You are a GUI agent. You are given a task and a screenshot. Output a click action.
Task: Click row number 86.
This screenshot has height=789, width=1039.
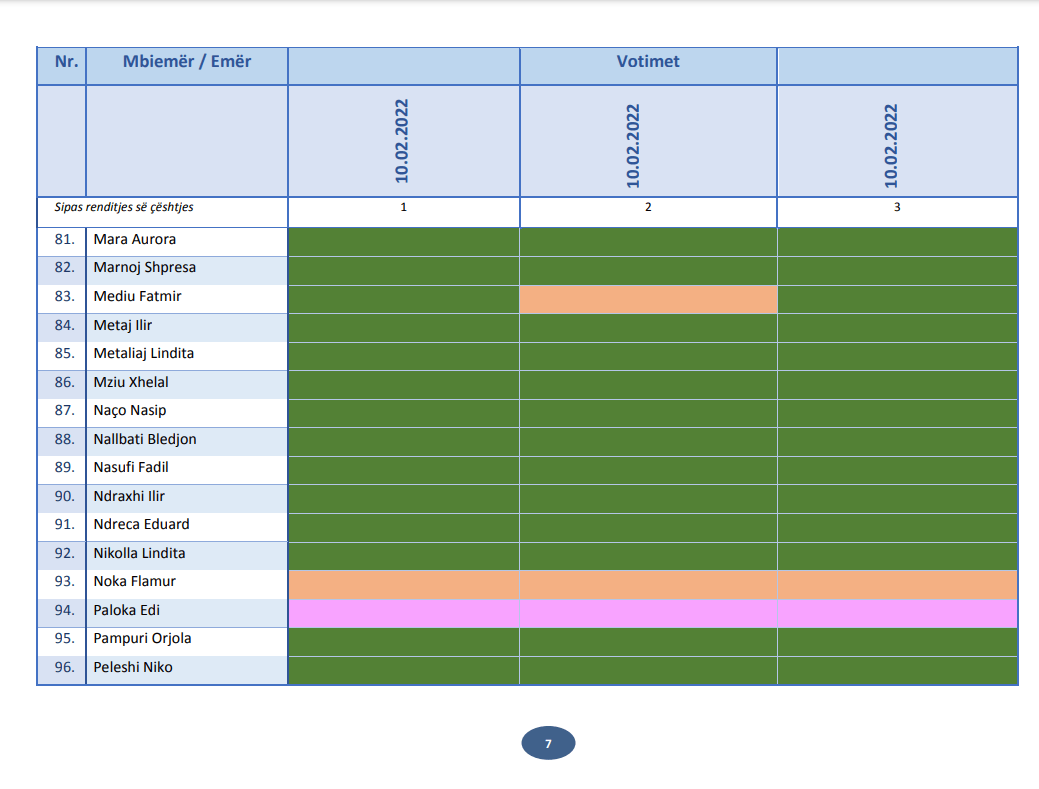65,383
